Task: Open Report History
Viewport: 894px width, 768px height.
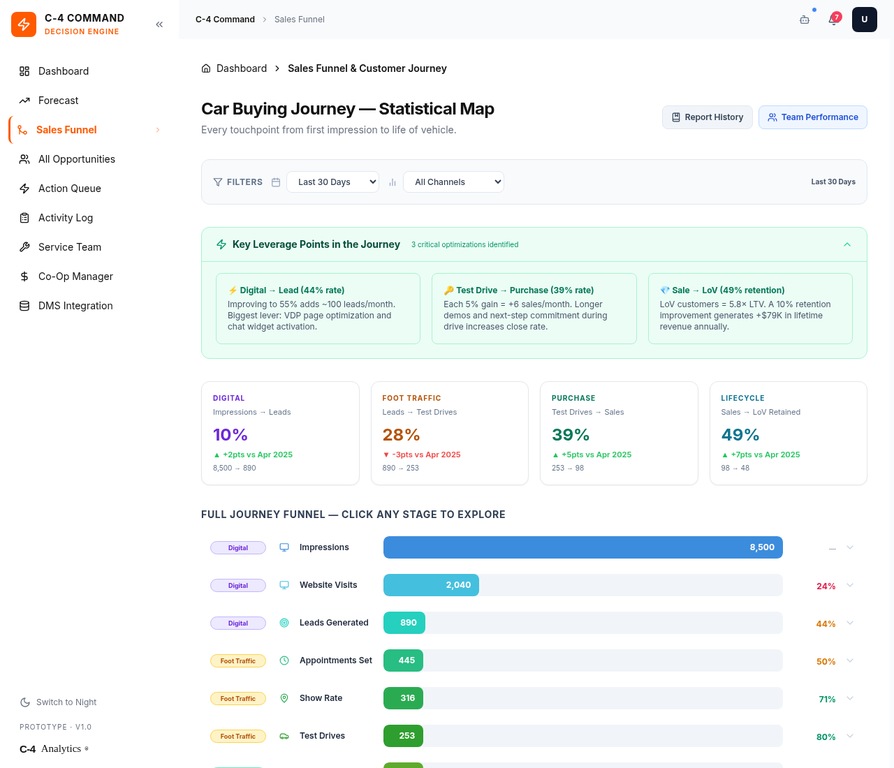Action: tap(707, 117)
